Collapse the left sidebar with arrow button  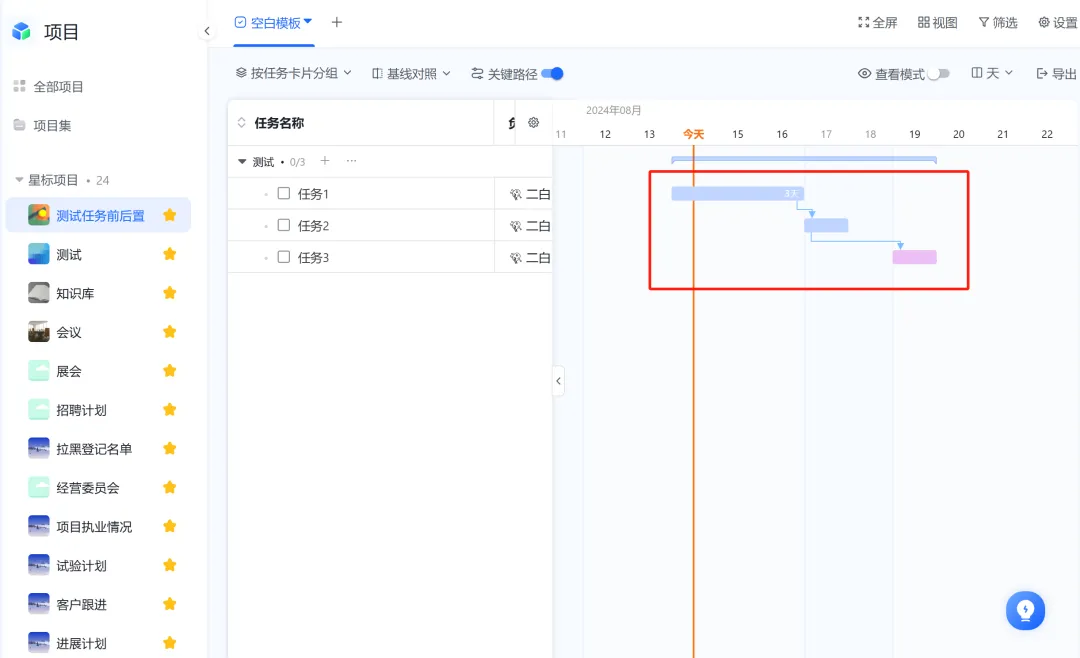(x=207, y=31)
